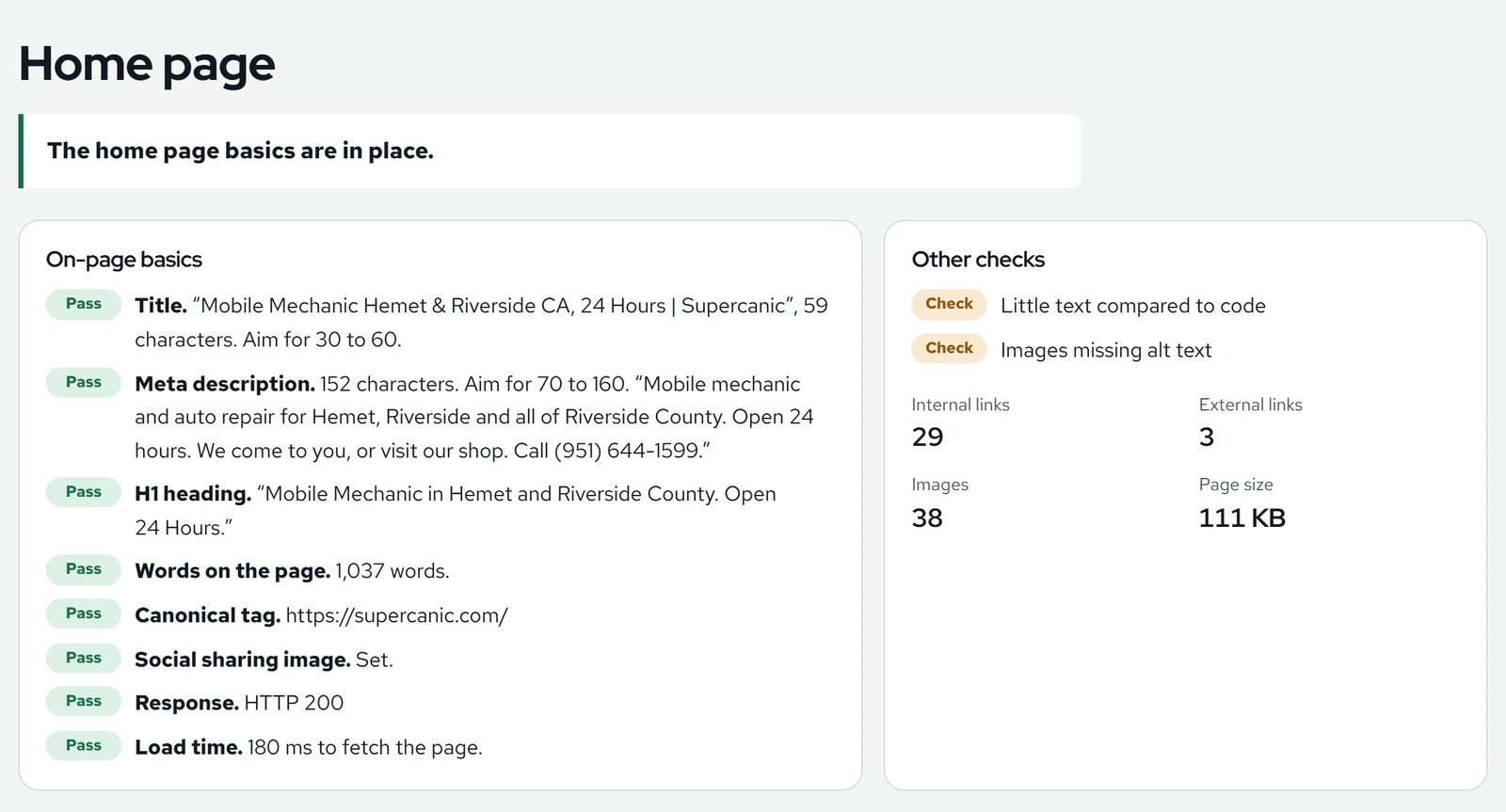1506x812 pixels.
Task: Click the "HTTP 200" response value
Action: (295, 703)
